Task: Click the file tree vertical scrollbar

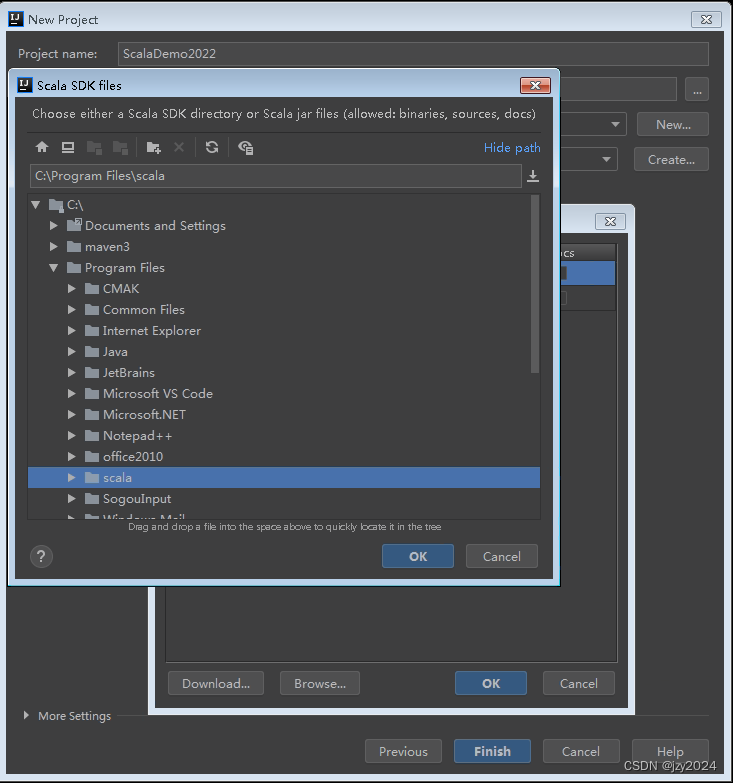Action: (535, 284)
